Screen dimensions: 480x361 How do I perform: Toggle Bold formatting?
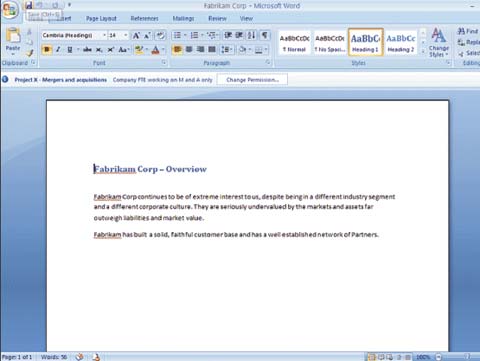tap(47, 50)
